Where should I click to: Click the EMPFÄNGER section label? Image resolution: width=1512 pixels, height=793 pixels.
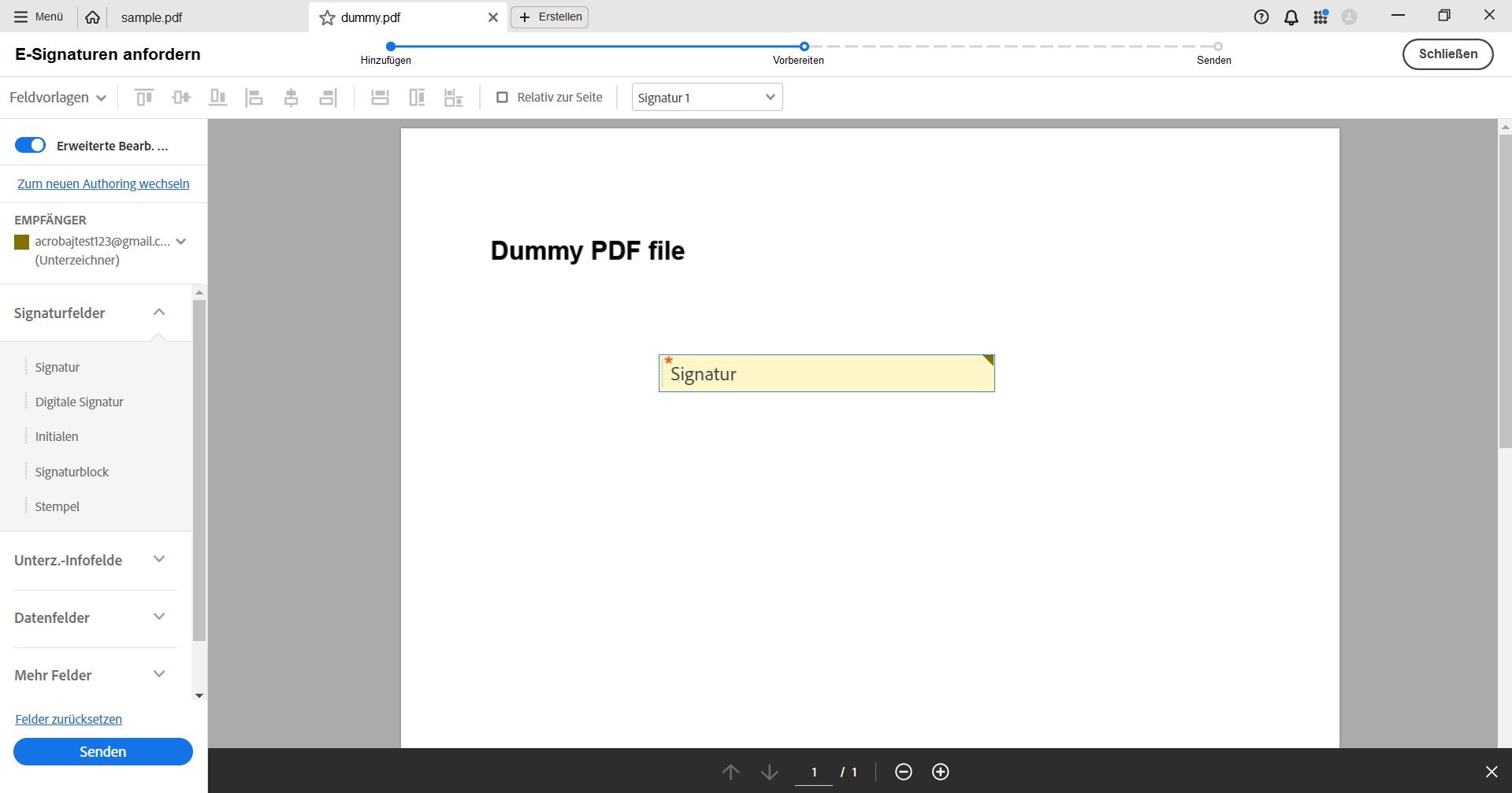pyautogui.click(x=50, y=220)
